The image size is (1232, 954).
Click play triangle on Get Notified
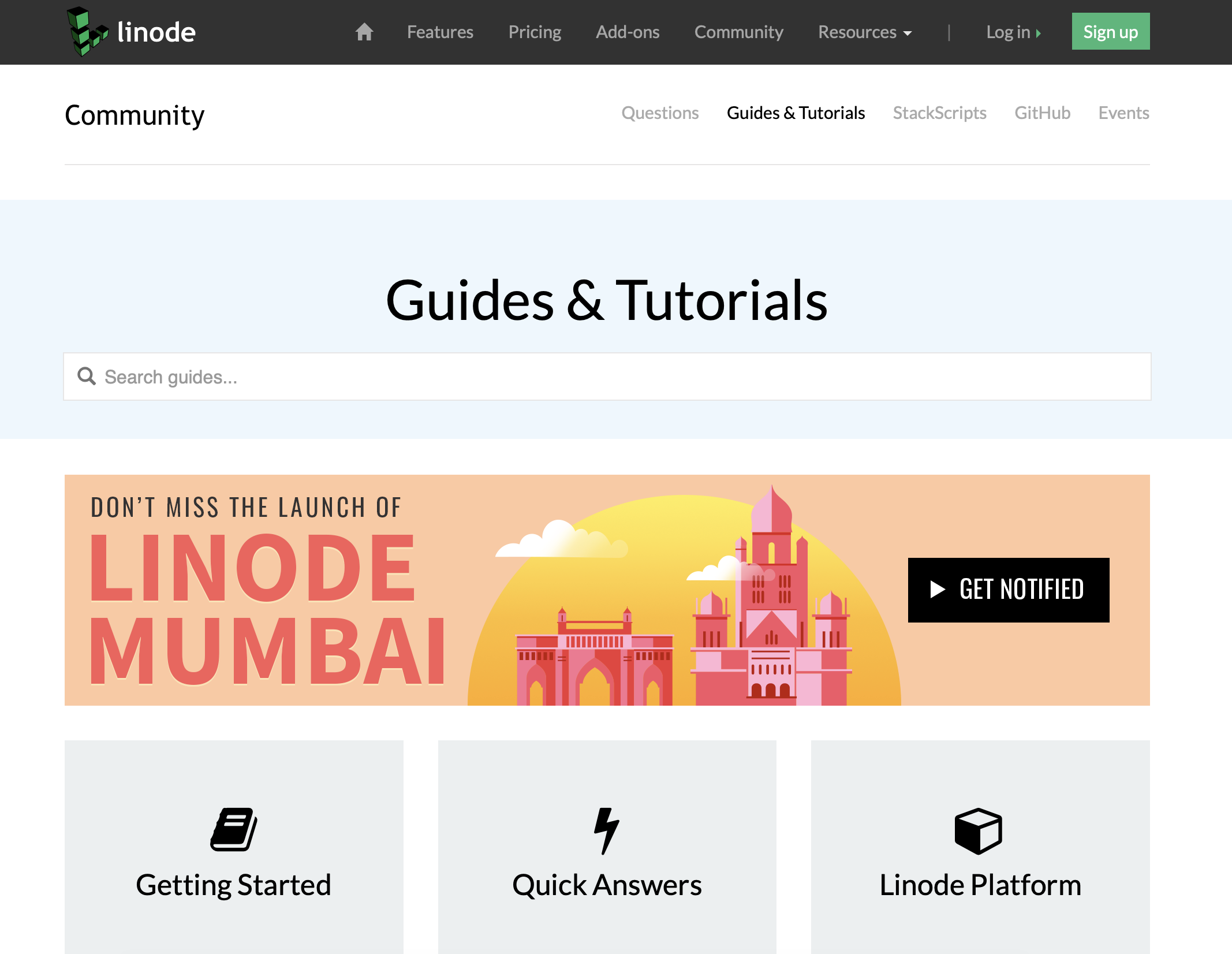coord(938,590)
